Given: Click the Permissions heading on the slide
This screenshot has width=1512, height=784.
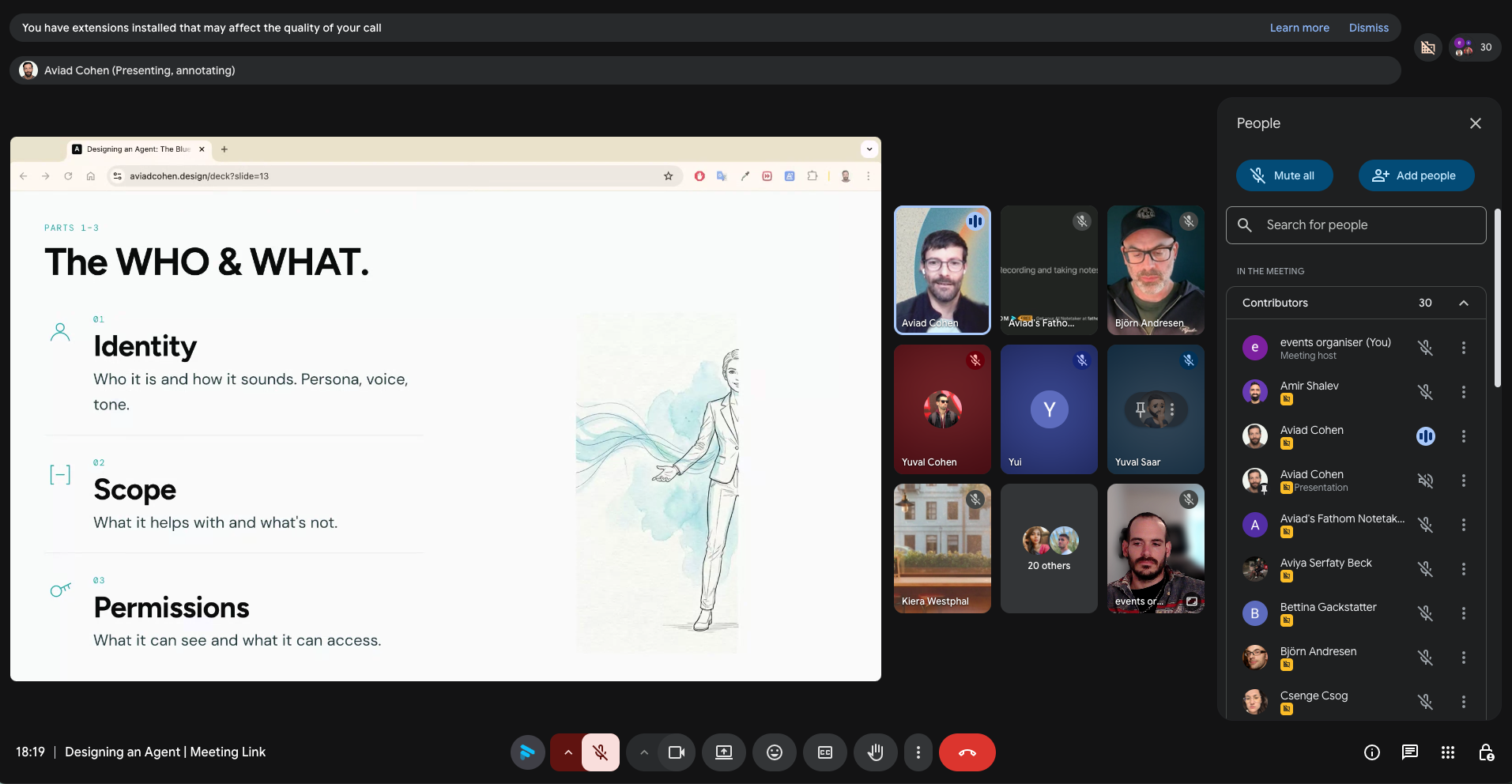Looking at the screenshot, I should click(x=172, y=608).
